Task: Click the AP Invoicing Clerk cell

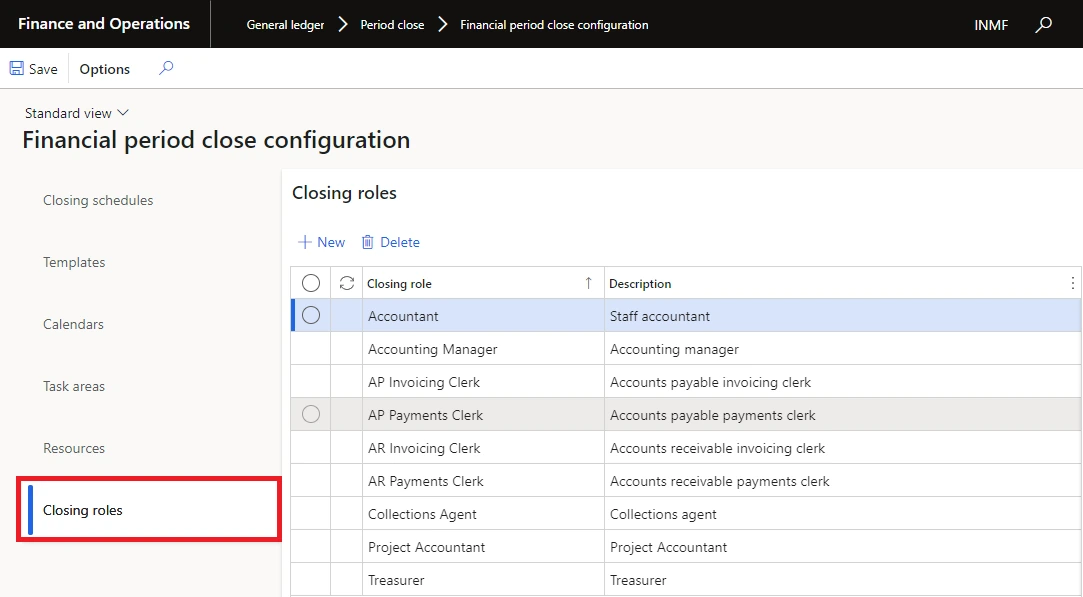Action: click(x=483, y=382)
